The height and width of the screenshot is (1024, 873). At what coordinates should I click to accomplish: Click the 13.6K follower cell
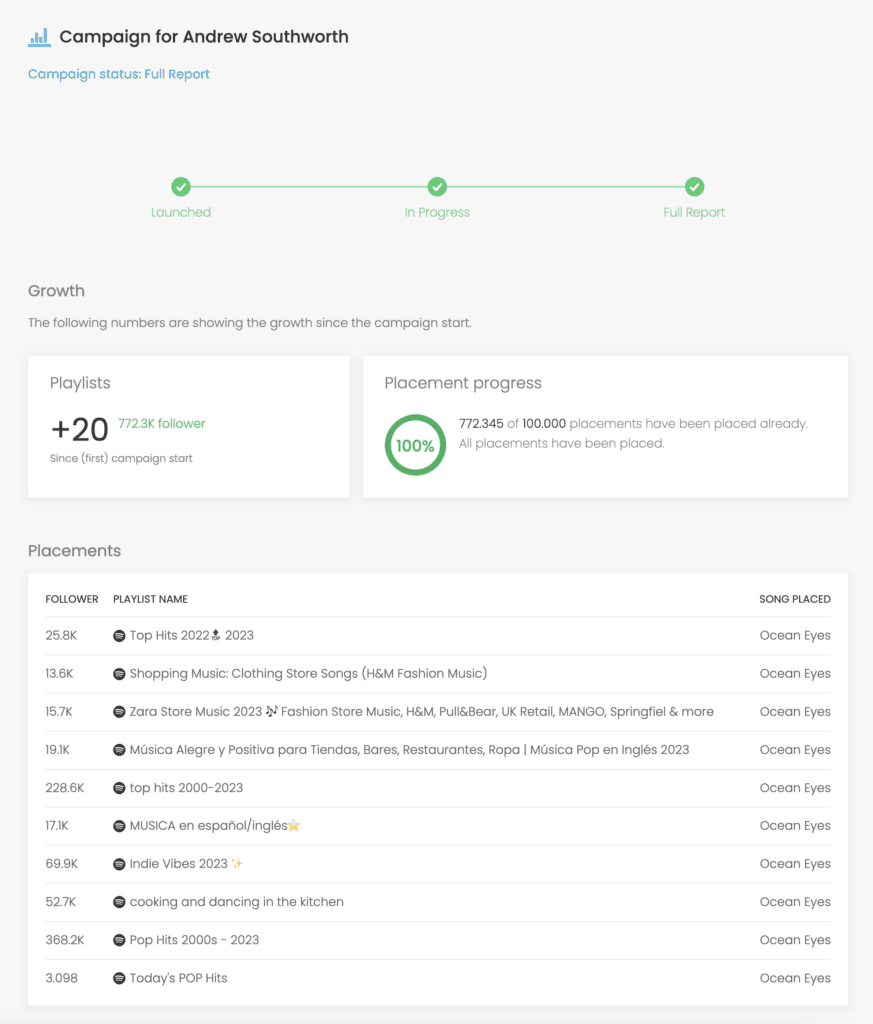click(59, 673)
